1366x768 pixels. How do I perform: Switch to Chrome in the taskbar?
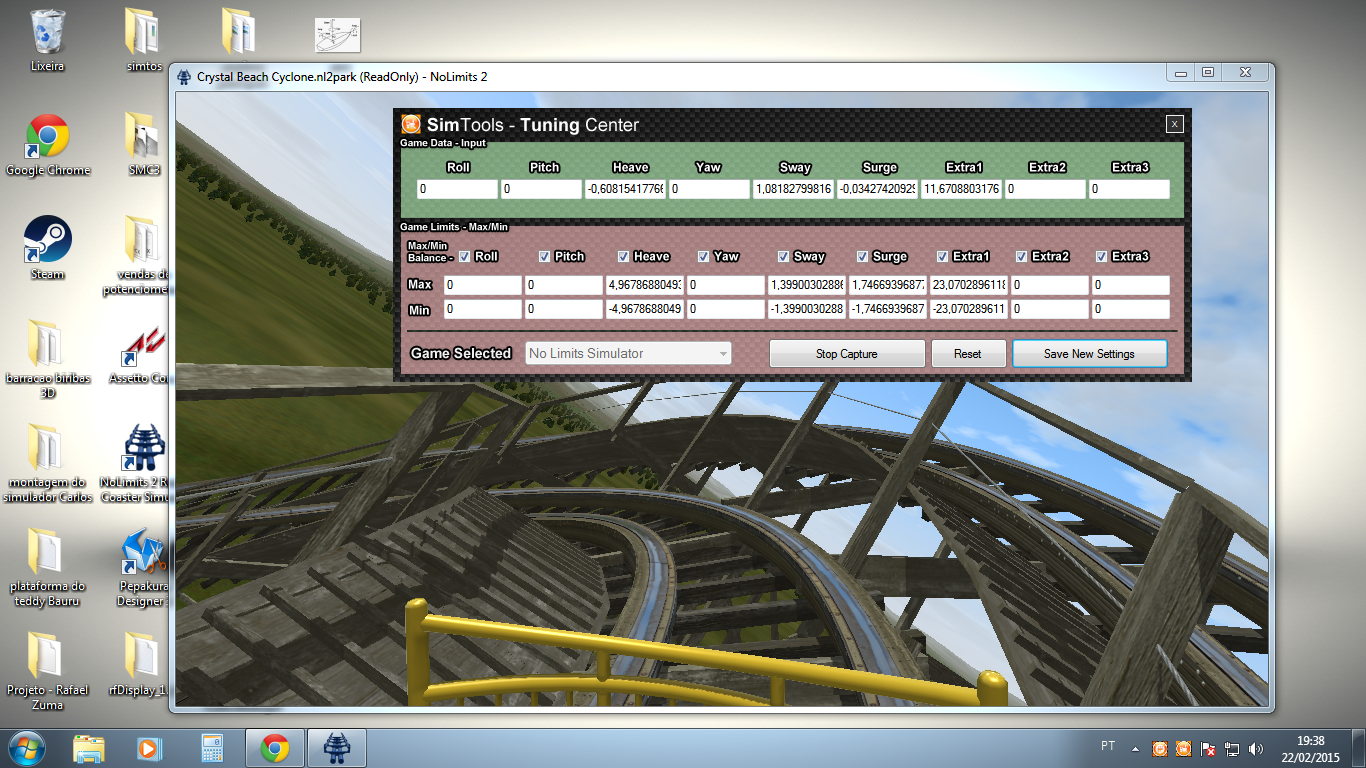275,748
